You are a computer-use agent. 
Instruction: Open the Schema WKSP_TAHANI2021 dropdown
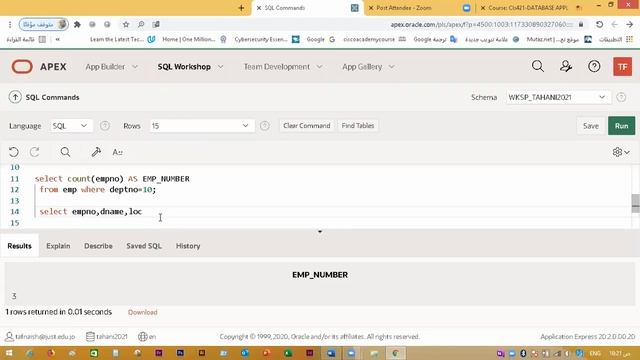(x=558, y=97)
